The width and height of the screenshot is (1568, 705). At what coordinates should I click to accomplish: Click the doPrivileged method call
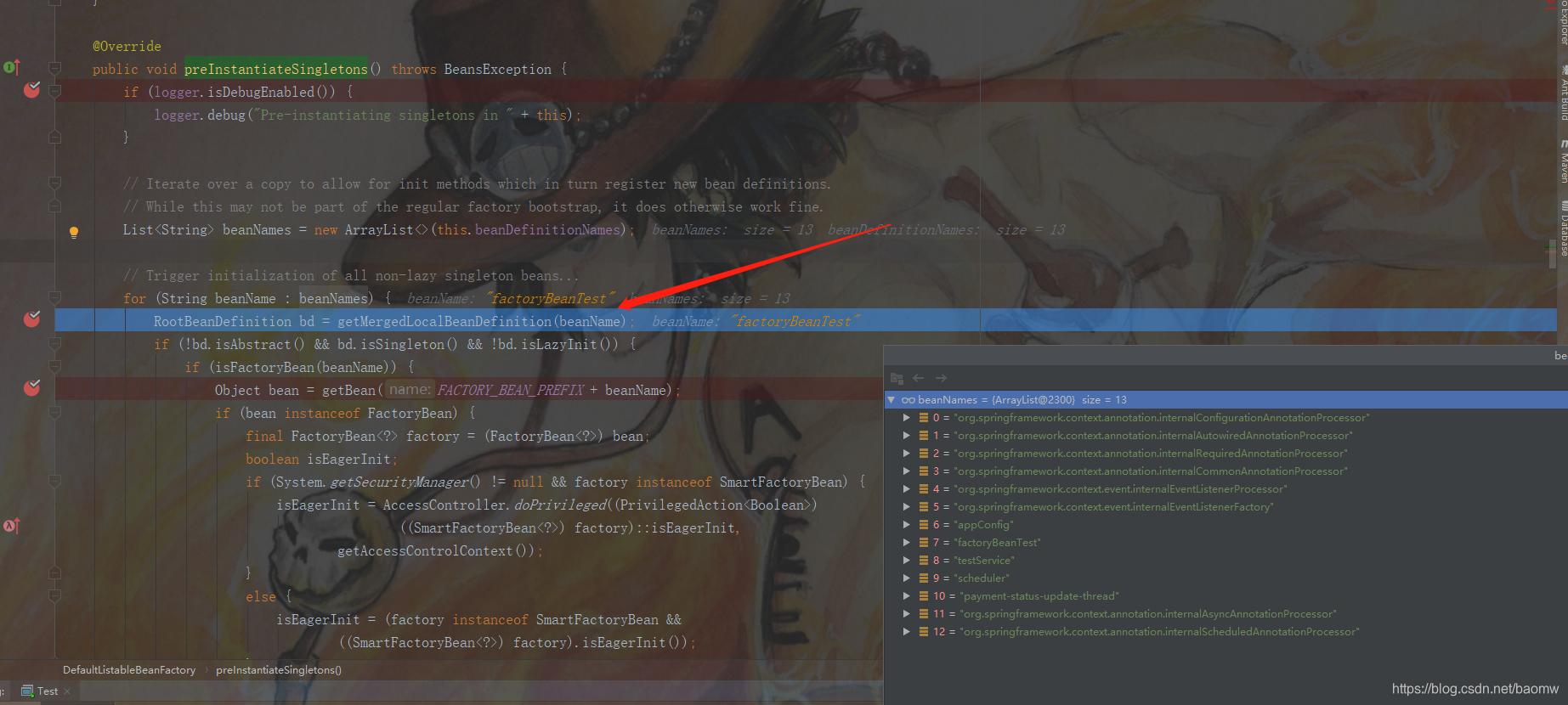pyautogui.click(x=561, y=505)
